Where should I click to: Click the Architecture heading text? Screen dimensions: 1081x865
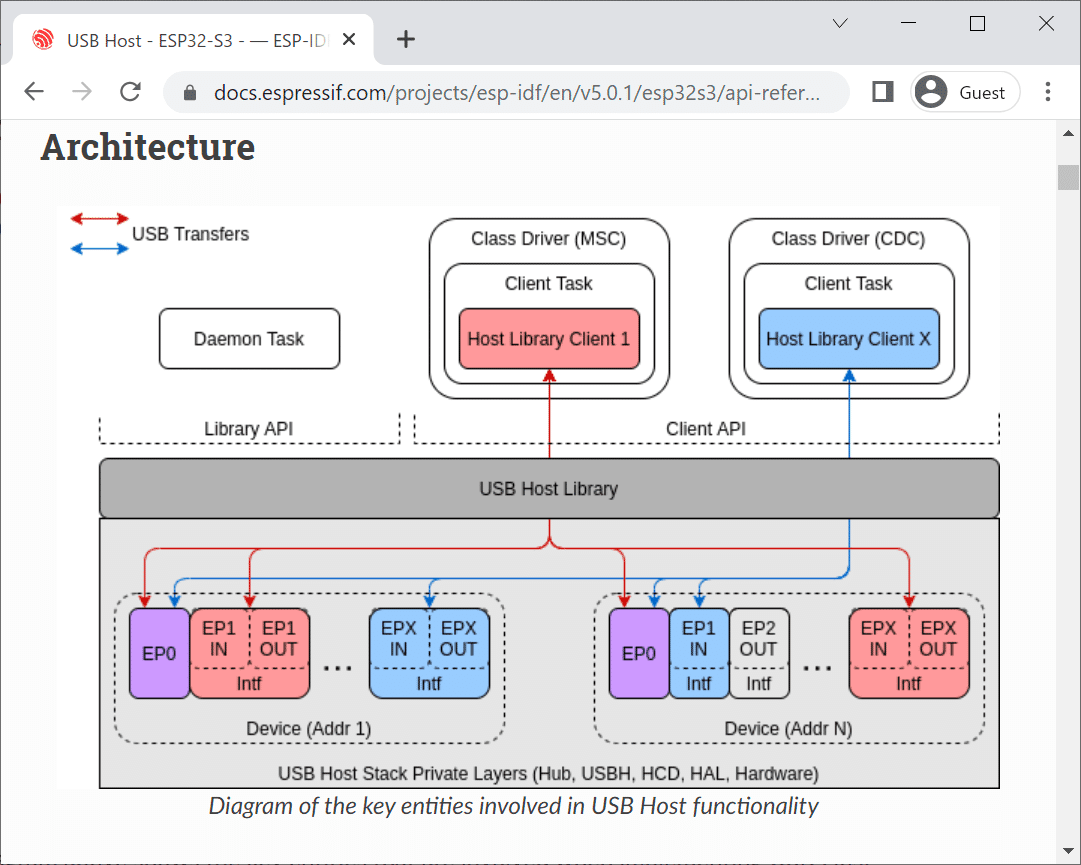pyautogui.click(x=147, y=147)
